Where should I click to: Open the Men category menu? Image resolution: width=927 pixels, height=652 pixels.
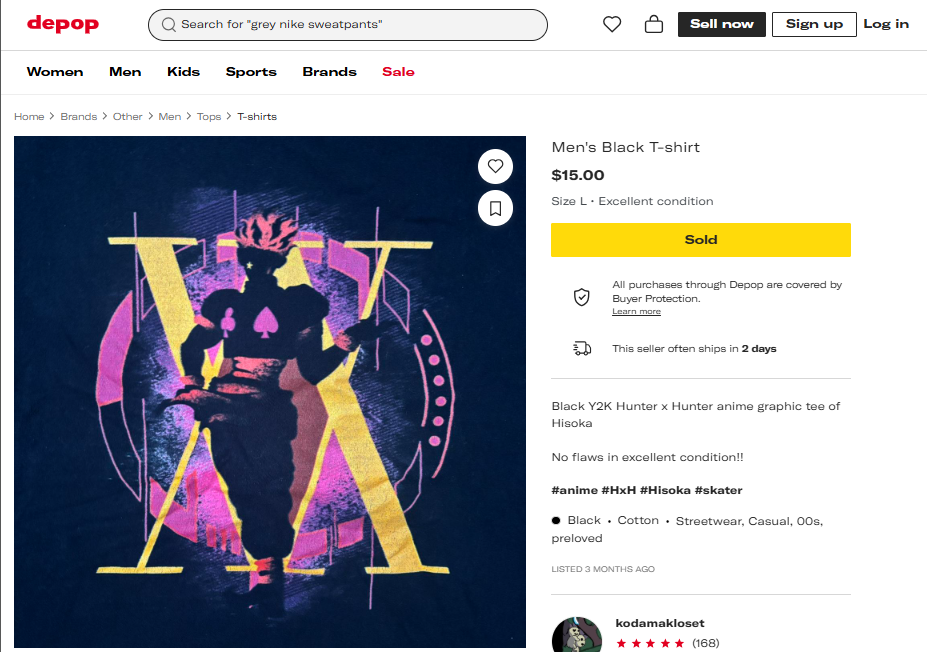tap(125, 72)
